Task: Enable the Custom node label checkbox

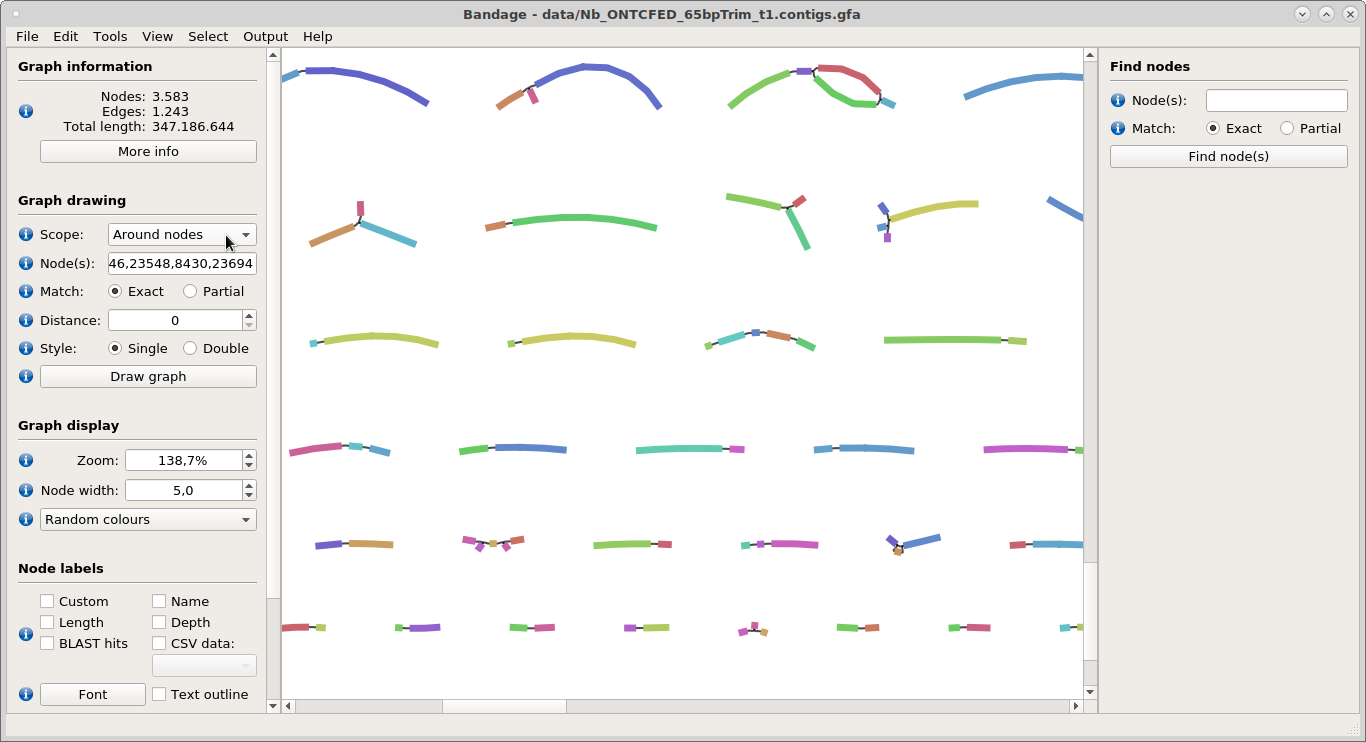Action: pos(47,601)
